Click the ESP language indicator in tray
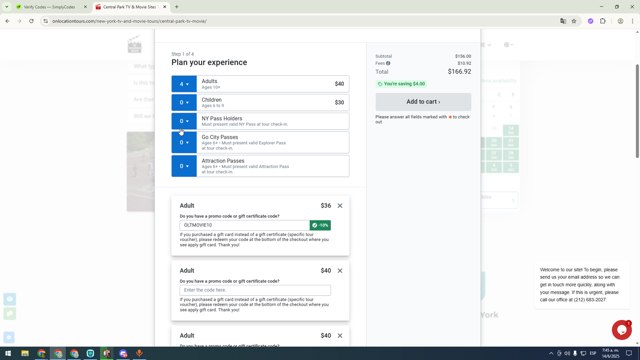 pyautogui.click(x=593, y=353)
